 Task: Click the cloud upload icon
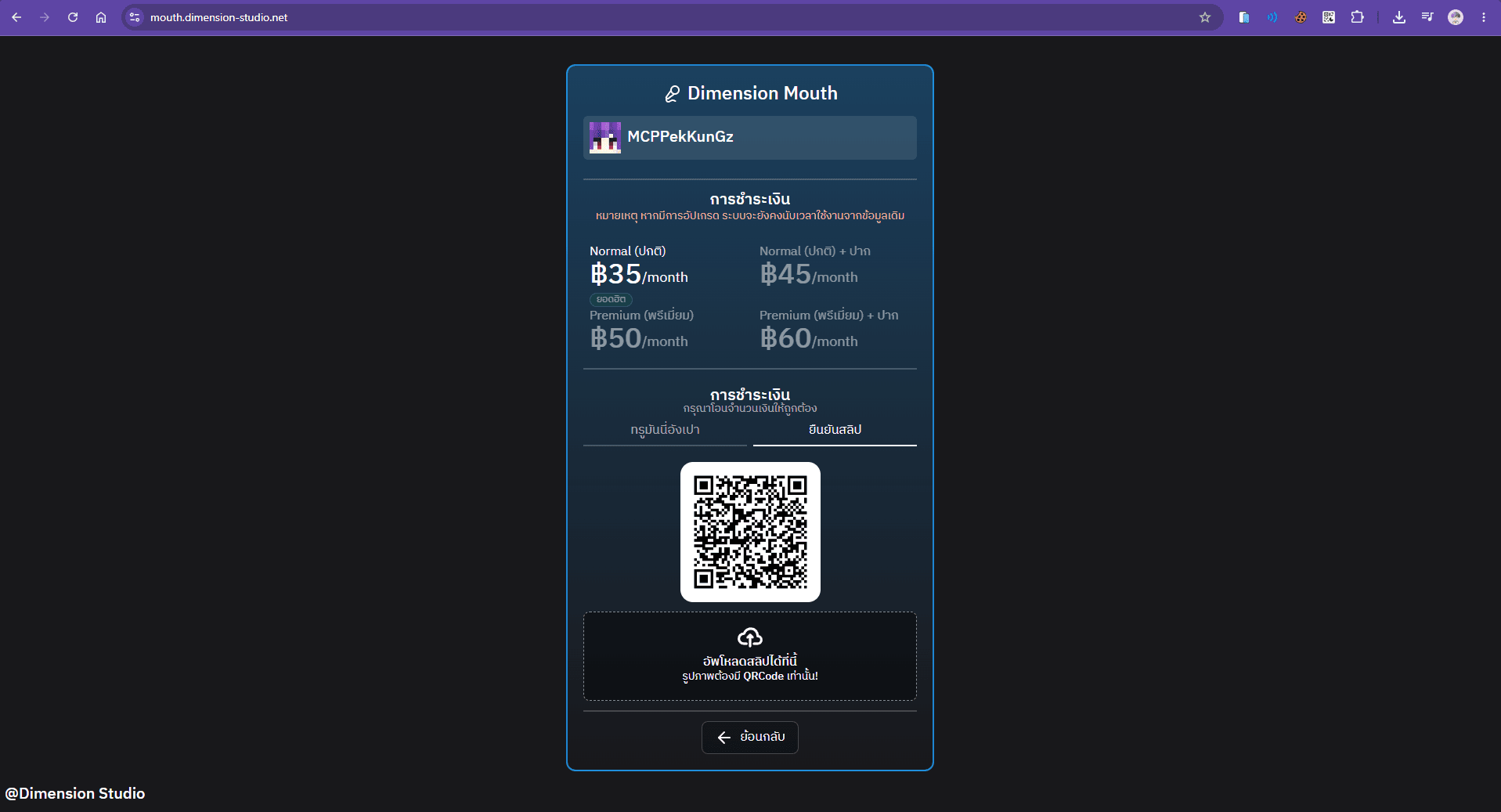point(750,637)
